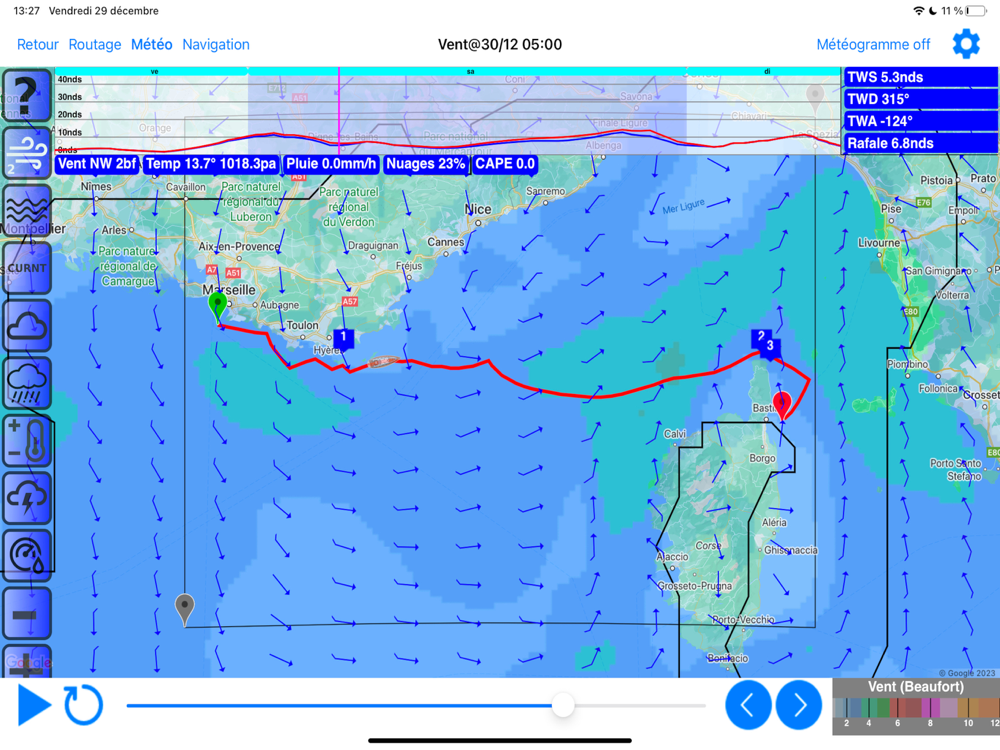This screenshot has width=1000, height=750.
Task: Tap the Nice city label on map
Action: pos(478,209)
